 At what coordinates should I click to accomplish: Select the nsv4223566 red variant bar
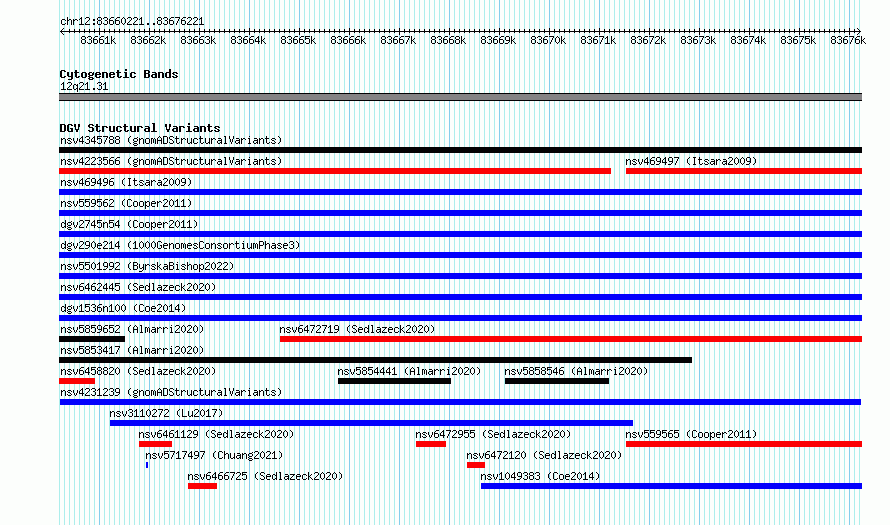[x=335, y=171]
